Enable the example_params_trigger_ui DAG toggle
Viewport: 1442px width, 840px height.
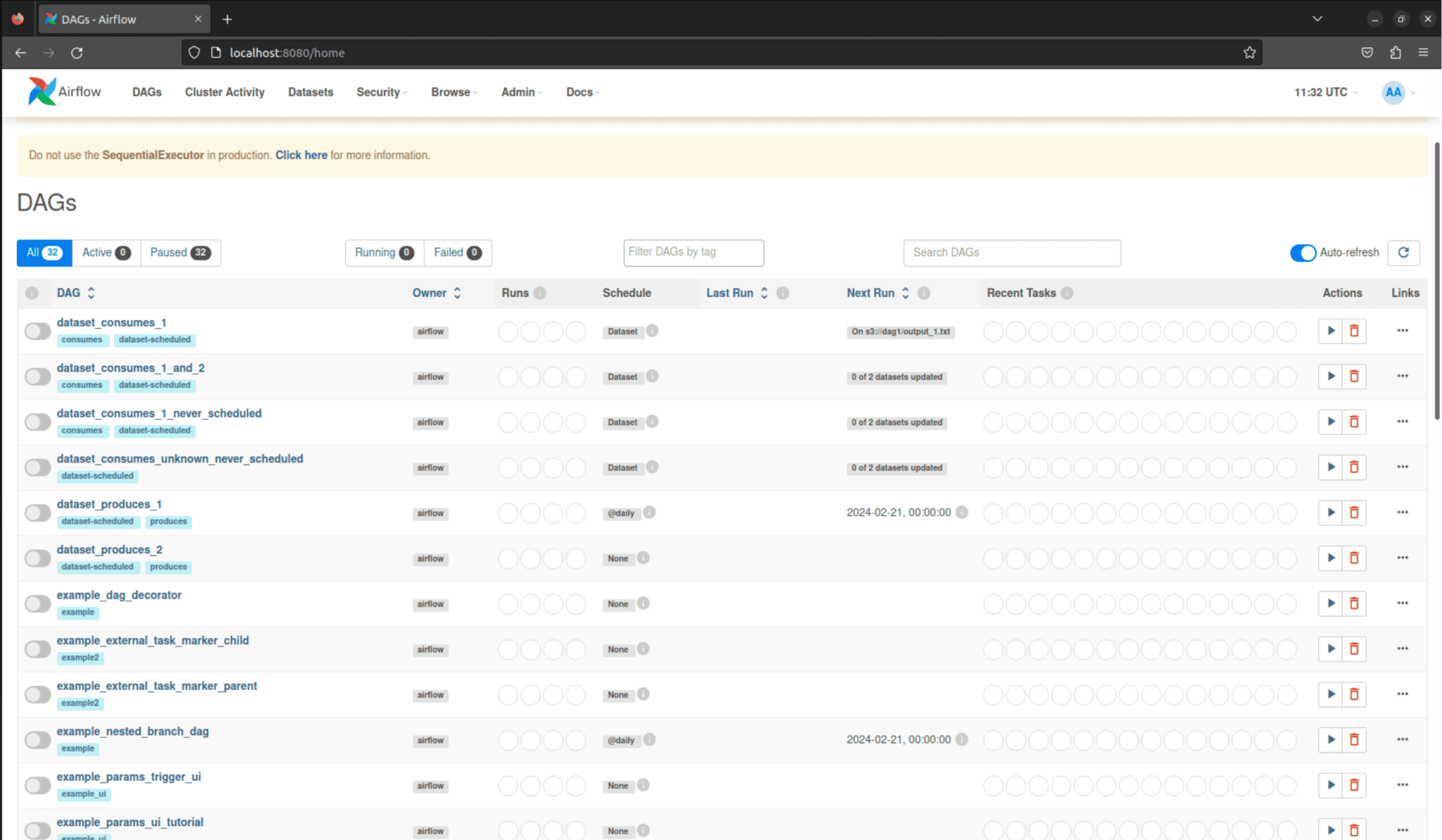[x=37, y=785]
